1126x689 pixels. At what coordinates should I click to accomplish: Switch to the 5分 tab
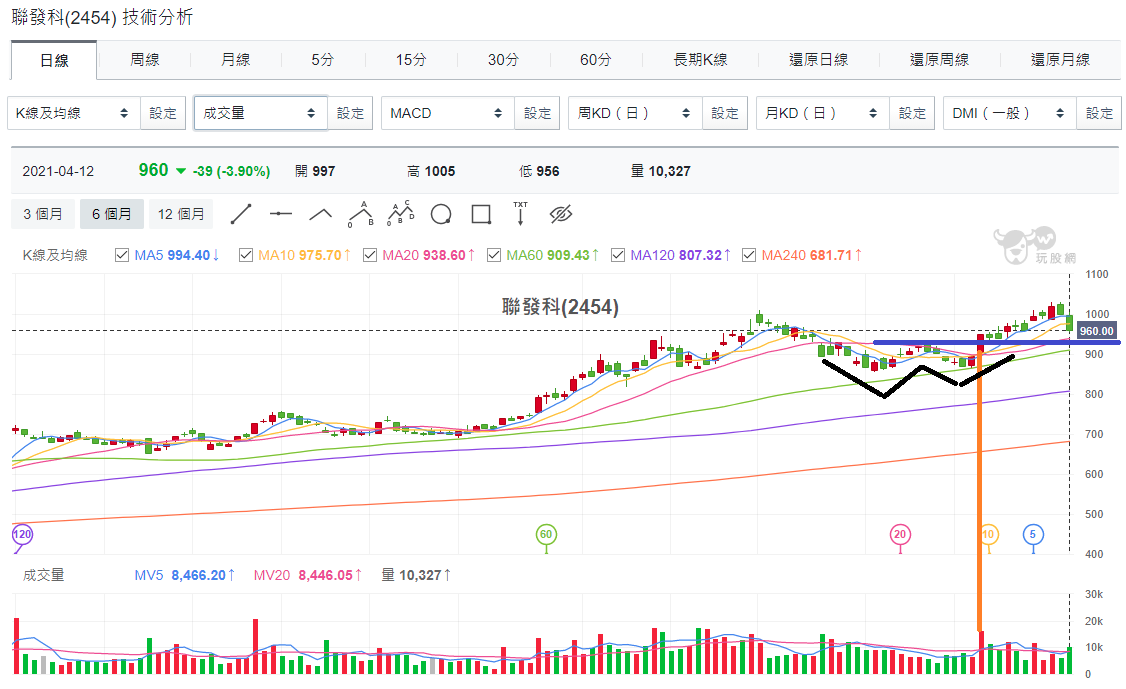pyautogui.click(x=322, y=60)
